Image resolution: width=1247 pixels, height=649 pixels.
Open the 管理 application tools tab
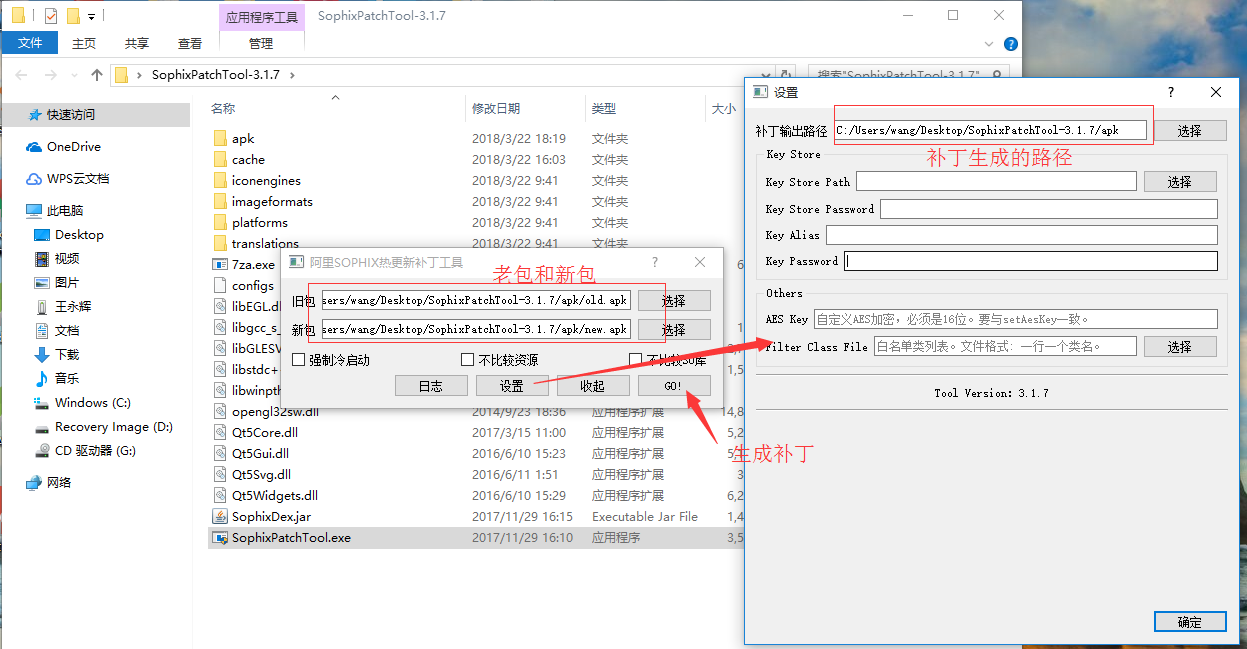click(262, 43)
